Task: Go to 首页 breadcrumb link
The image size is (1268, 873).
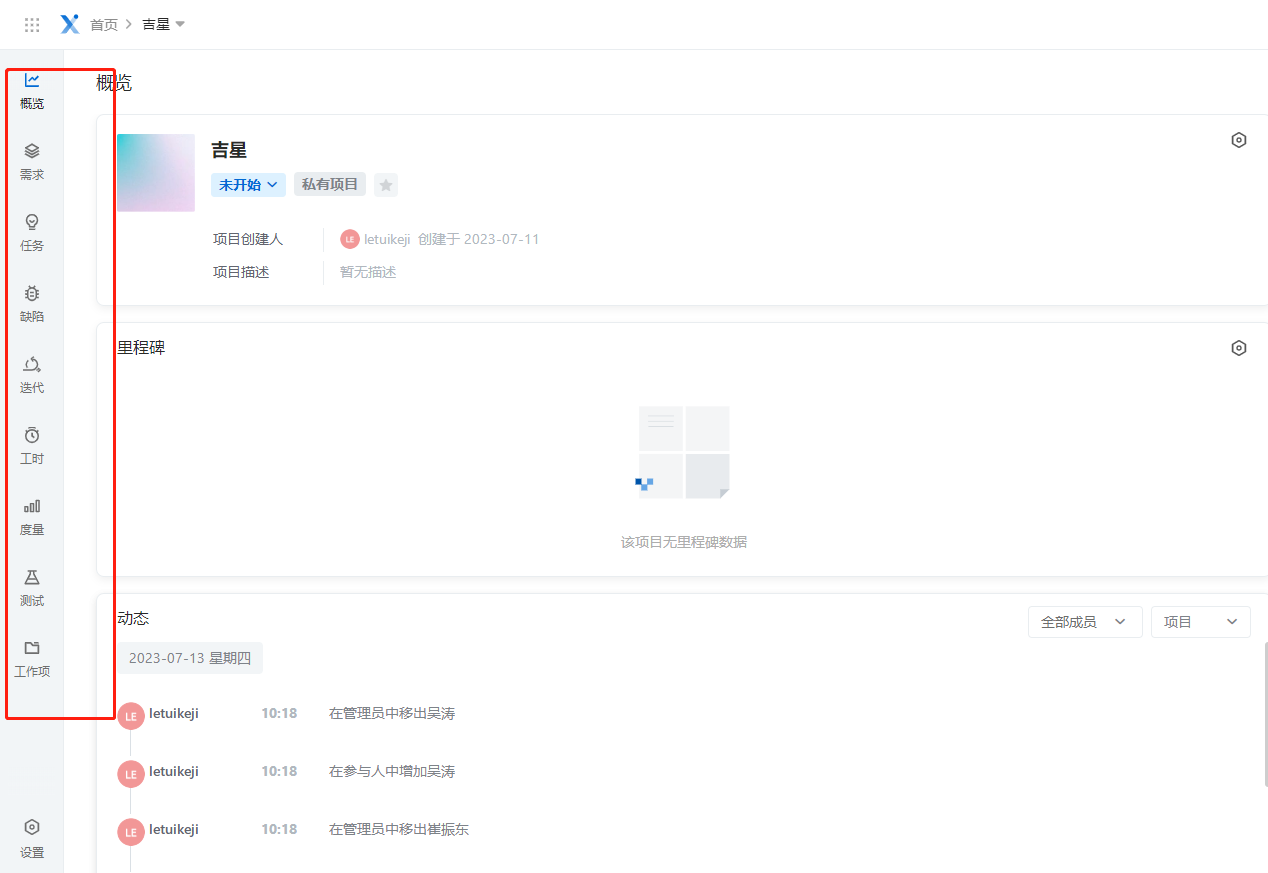Action: tap(104, 25)
